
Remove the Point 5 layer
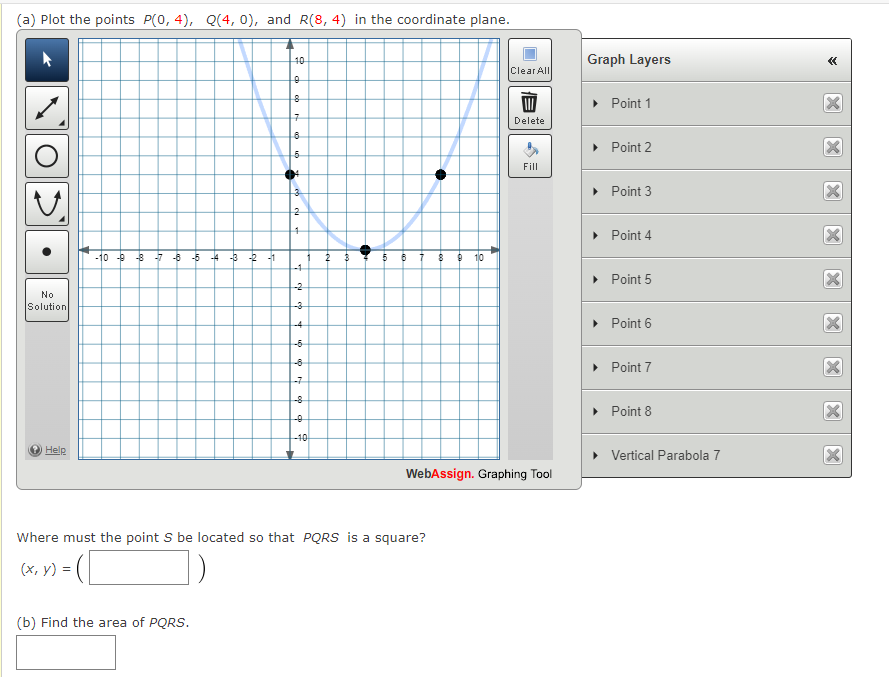(833, 280)
